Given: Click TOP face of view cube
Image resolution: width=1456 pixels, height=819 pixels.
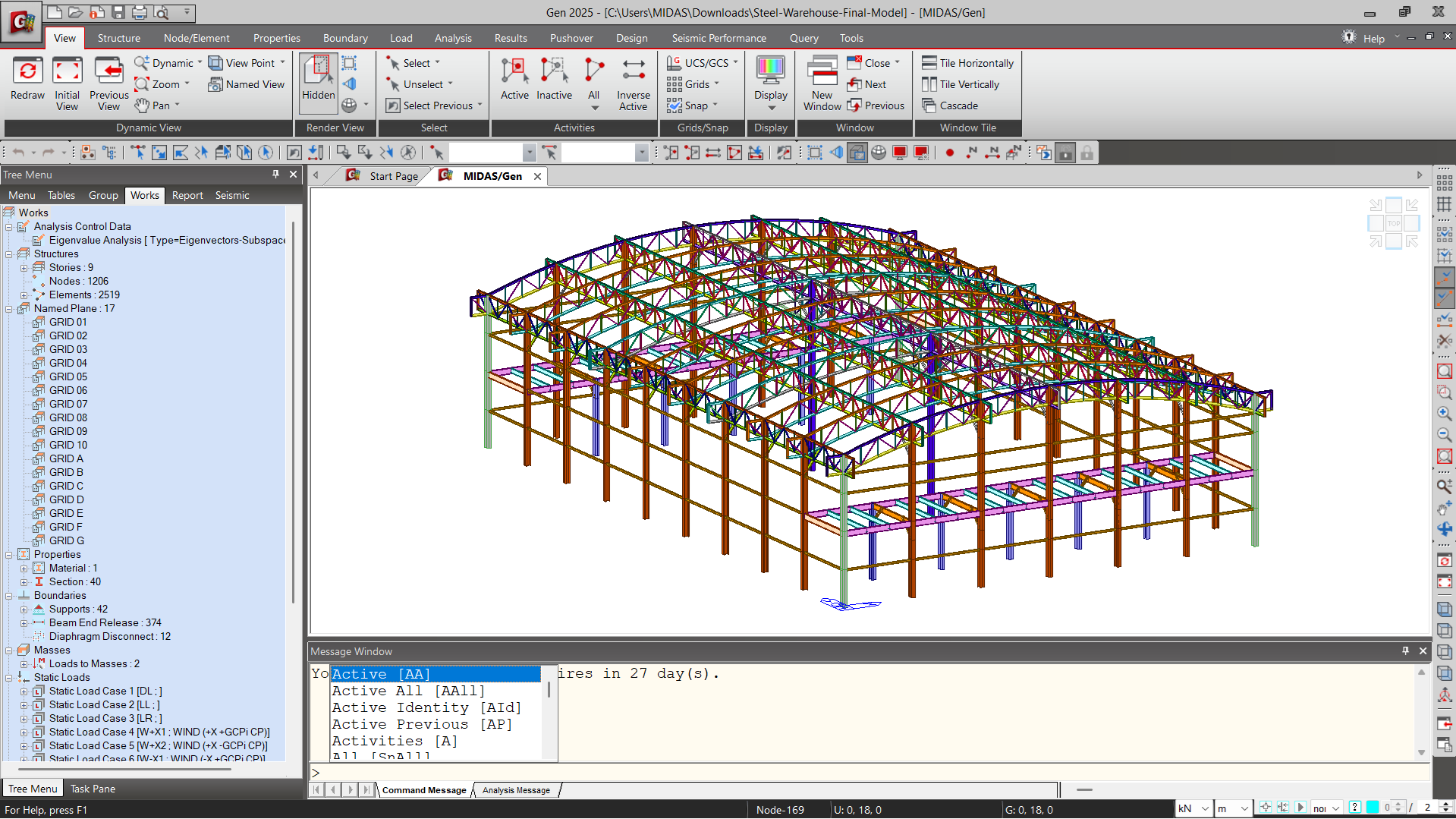Looking at the screenshot, I should point(1394,223).
